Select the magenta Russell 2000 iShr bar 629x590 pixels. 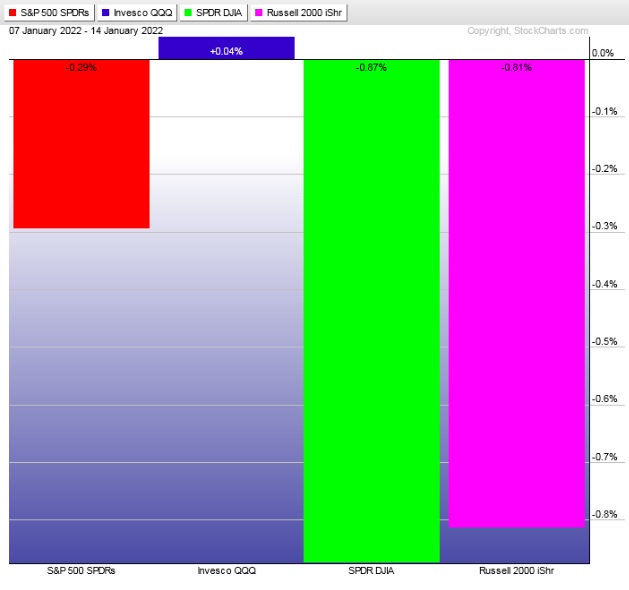tap(517, 294)
